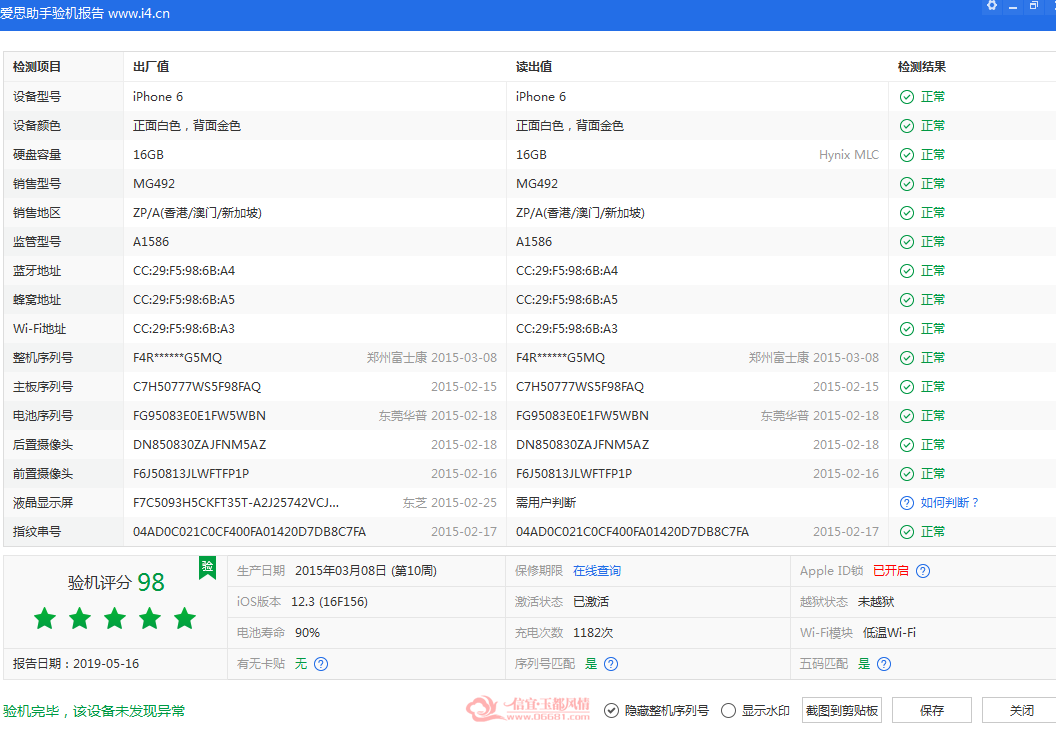The image size is (1056, 730).
Task: Click read front camera F6J50813JLWFTFP1P
Action: point(574,473)
